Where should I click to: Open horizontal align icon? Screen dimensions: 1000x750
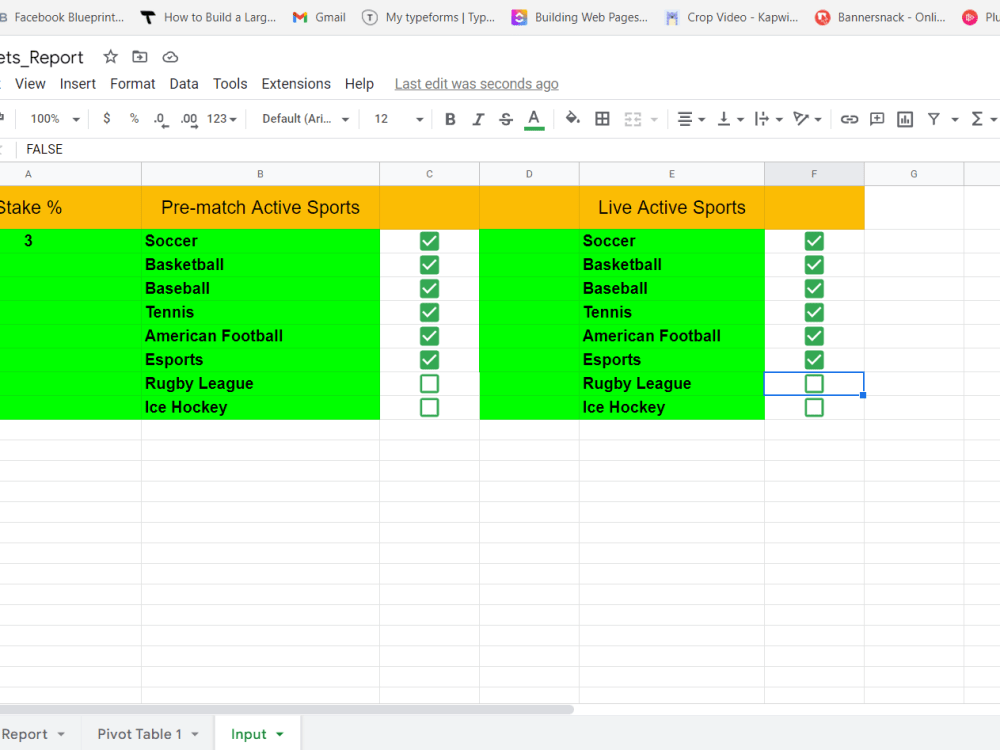[685, 119]
